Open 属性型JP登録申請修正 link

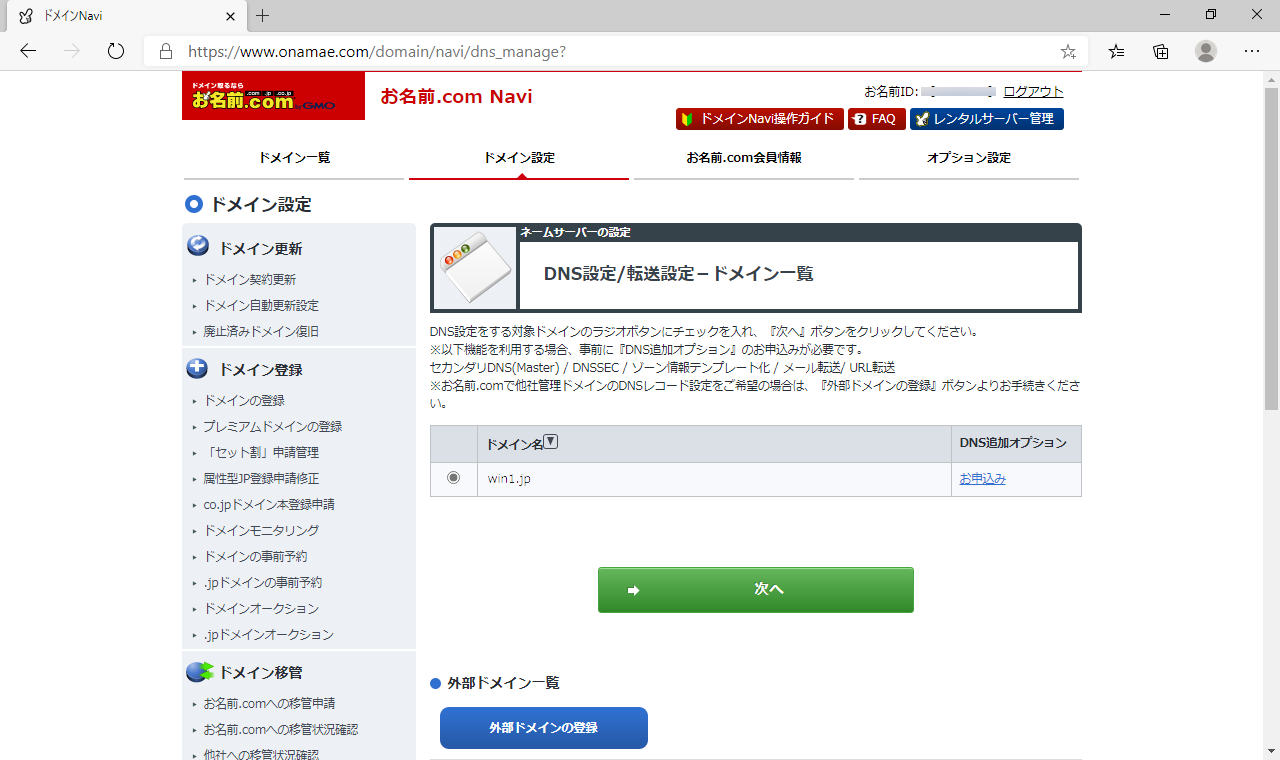point(261,479)
